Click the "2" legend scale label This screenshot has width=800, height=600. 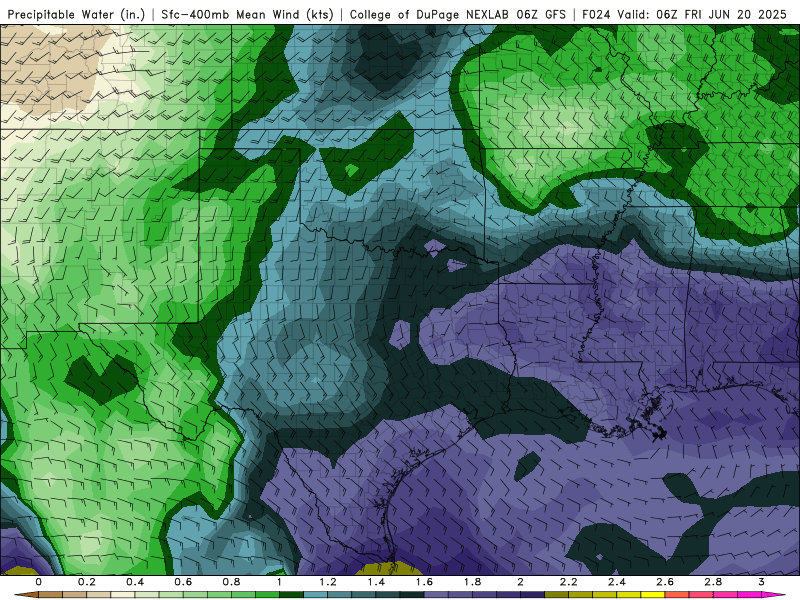(520, 582)
